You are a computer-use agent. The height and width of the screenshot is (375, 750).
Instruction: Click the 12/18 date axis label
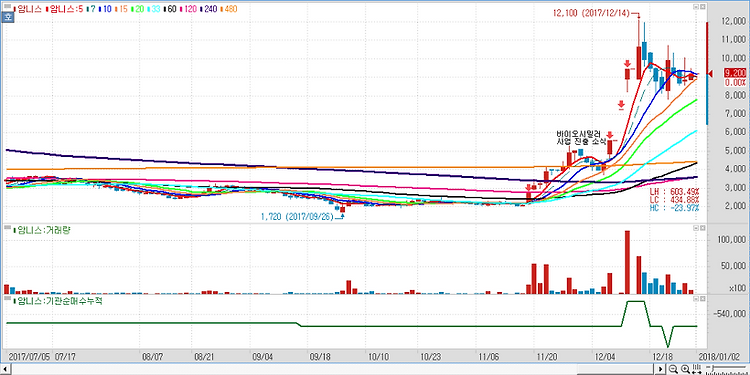pyautogui.click(x=663, y=357)
